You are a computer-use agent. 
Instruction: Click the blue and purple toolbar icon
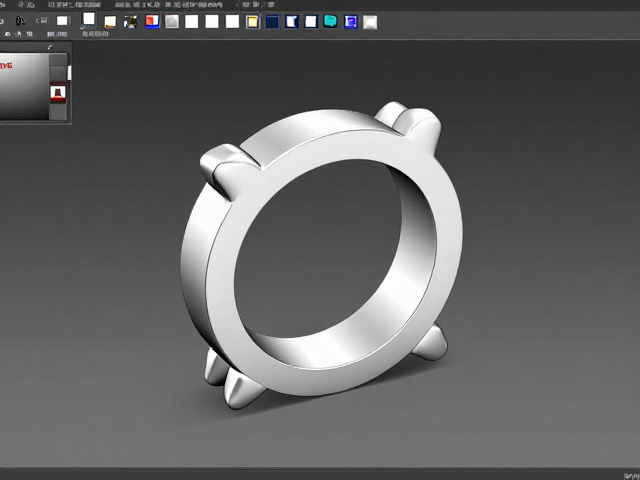(351, 22)
